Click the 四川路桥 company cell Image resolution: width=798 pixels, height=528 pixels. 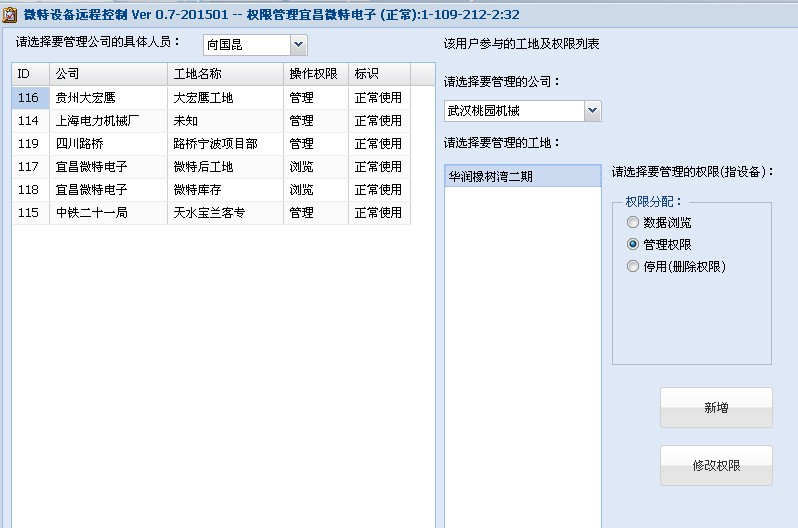click(108, 144)
